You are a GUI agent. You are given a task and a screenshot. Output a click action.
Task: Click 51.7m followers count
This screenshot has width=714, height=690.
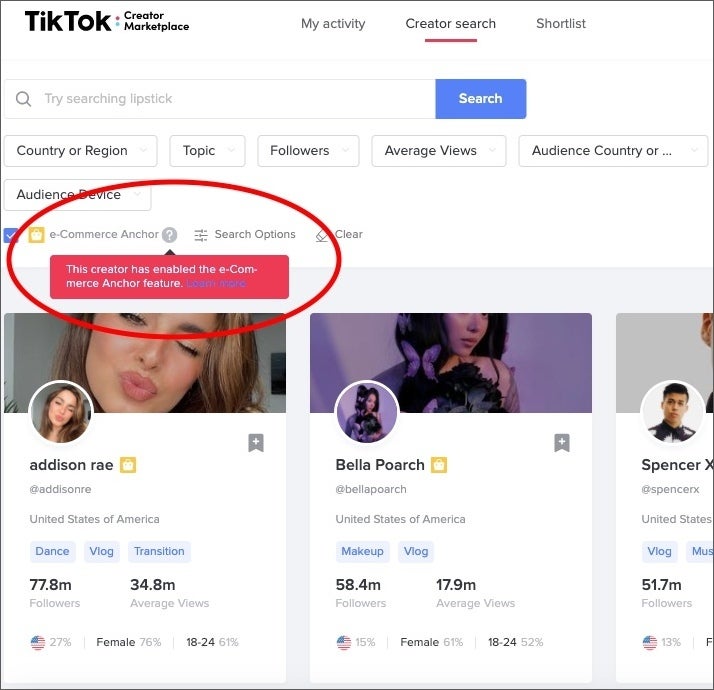[x=662, y=585]
